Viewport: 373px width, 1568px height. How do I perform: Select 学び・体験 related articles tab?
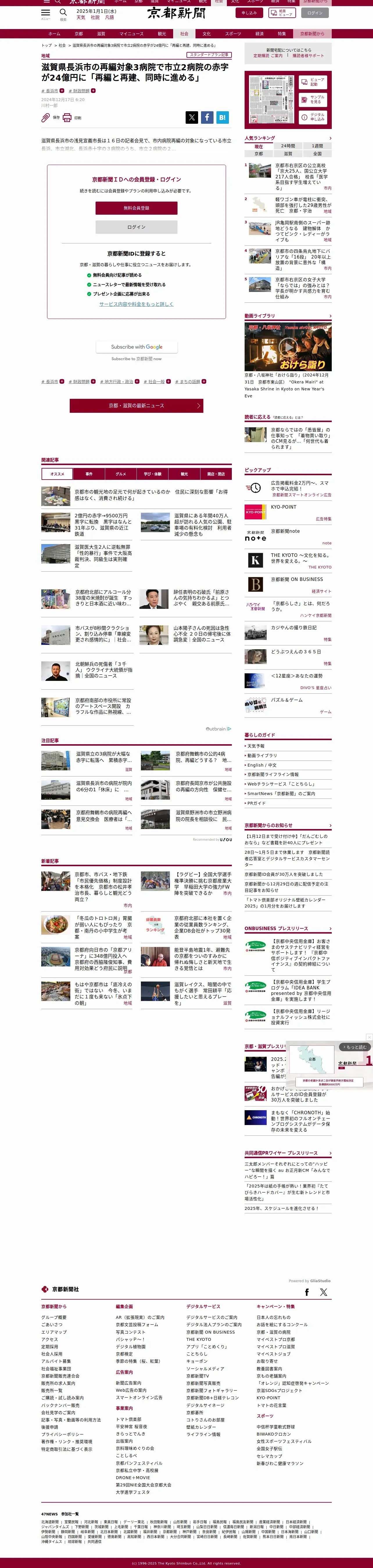tap(153, 473)
